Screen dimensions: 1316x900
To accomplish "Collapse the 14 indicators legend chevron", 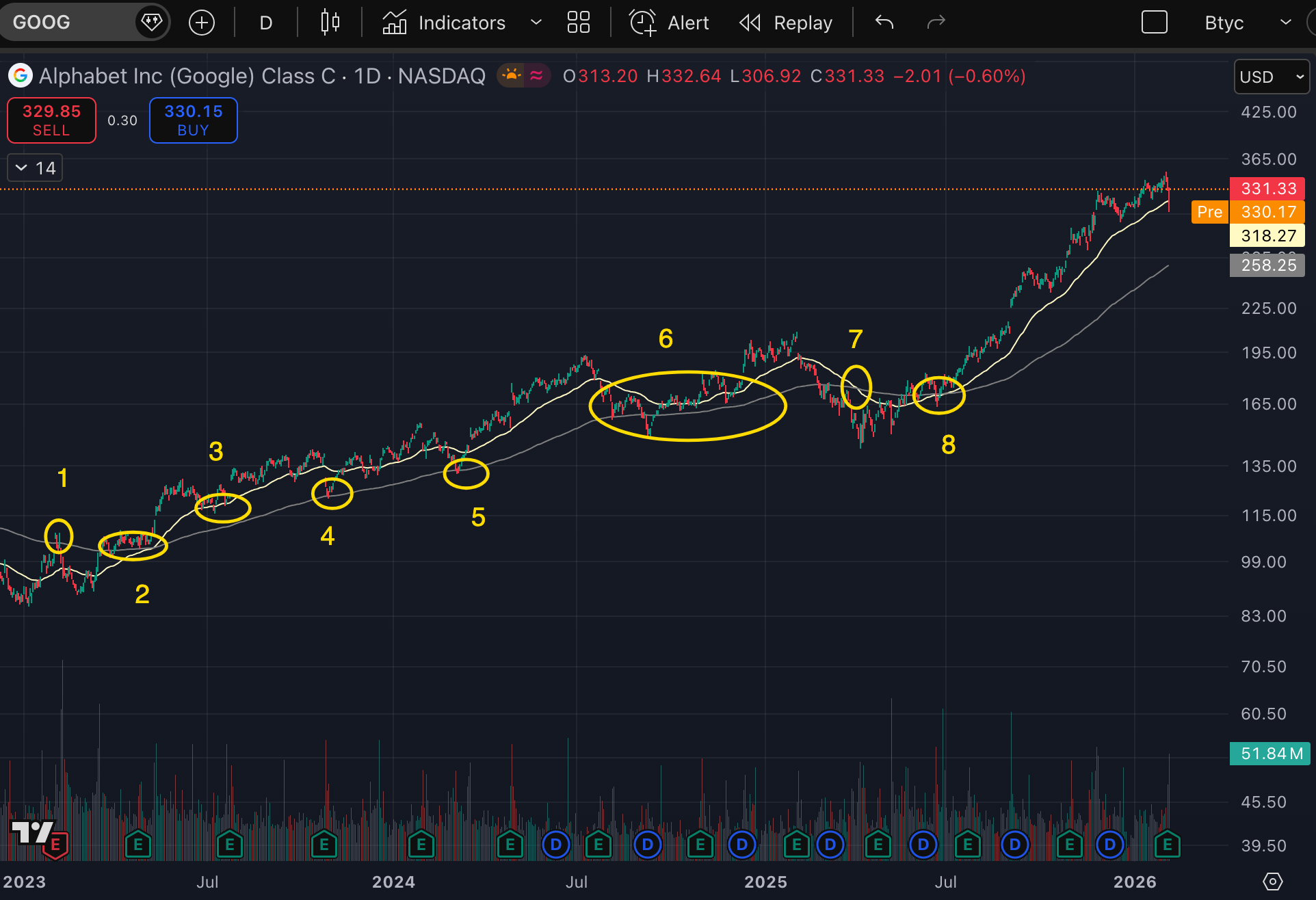I will (x=21, y=168).
